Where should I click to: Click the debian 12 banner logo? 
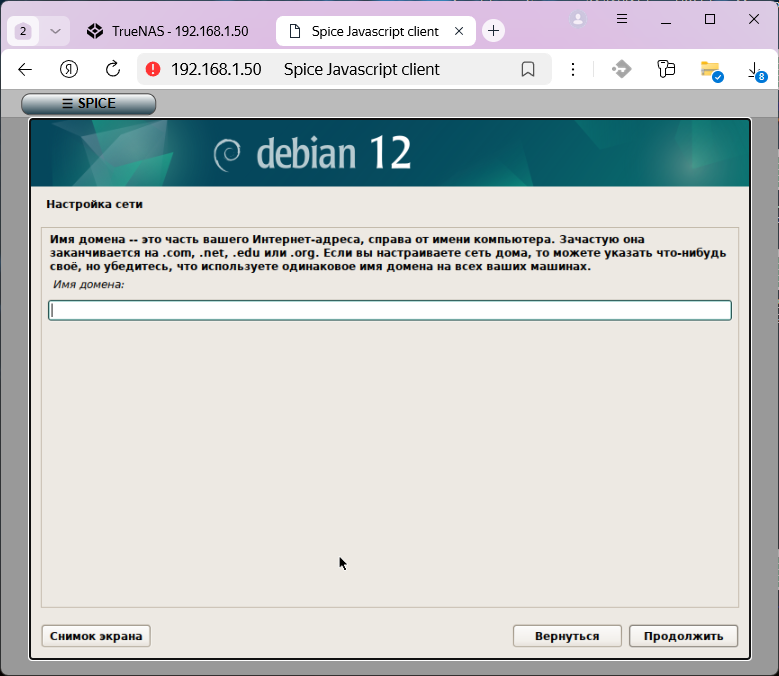click(x=312, y=153)
